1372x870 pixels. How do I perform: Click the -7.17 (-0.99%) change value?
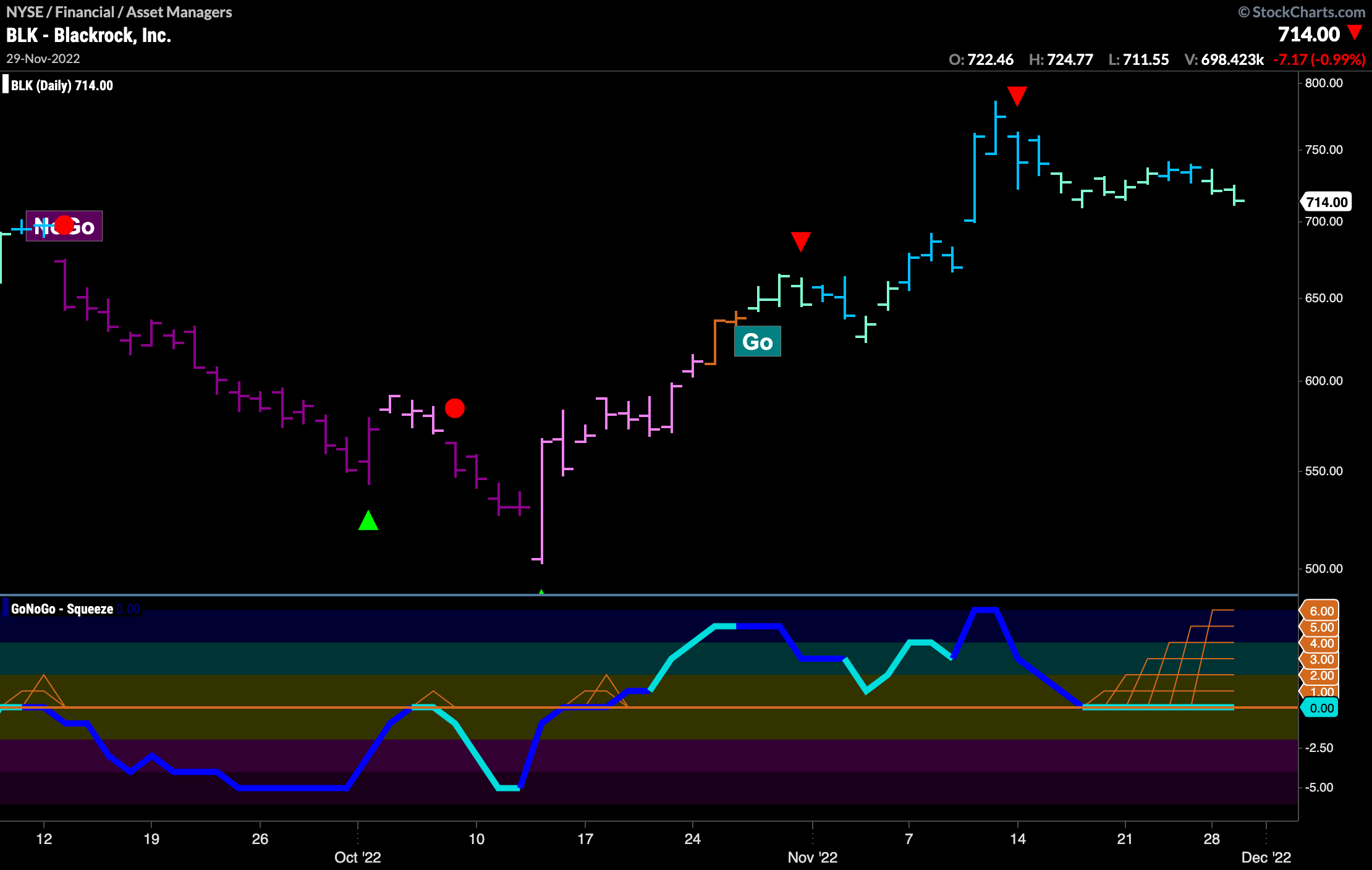point(1319,59)
